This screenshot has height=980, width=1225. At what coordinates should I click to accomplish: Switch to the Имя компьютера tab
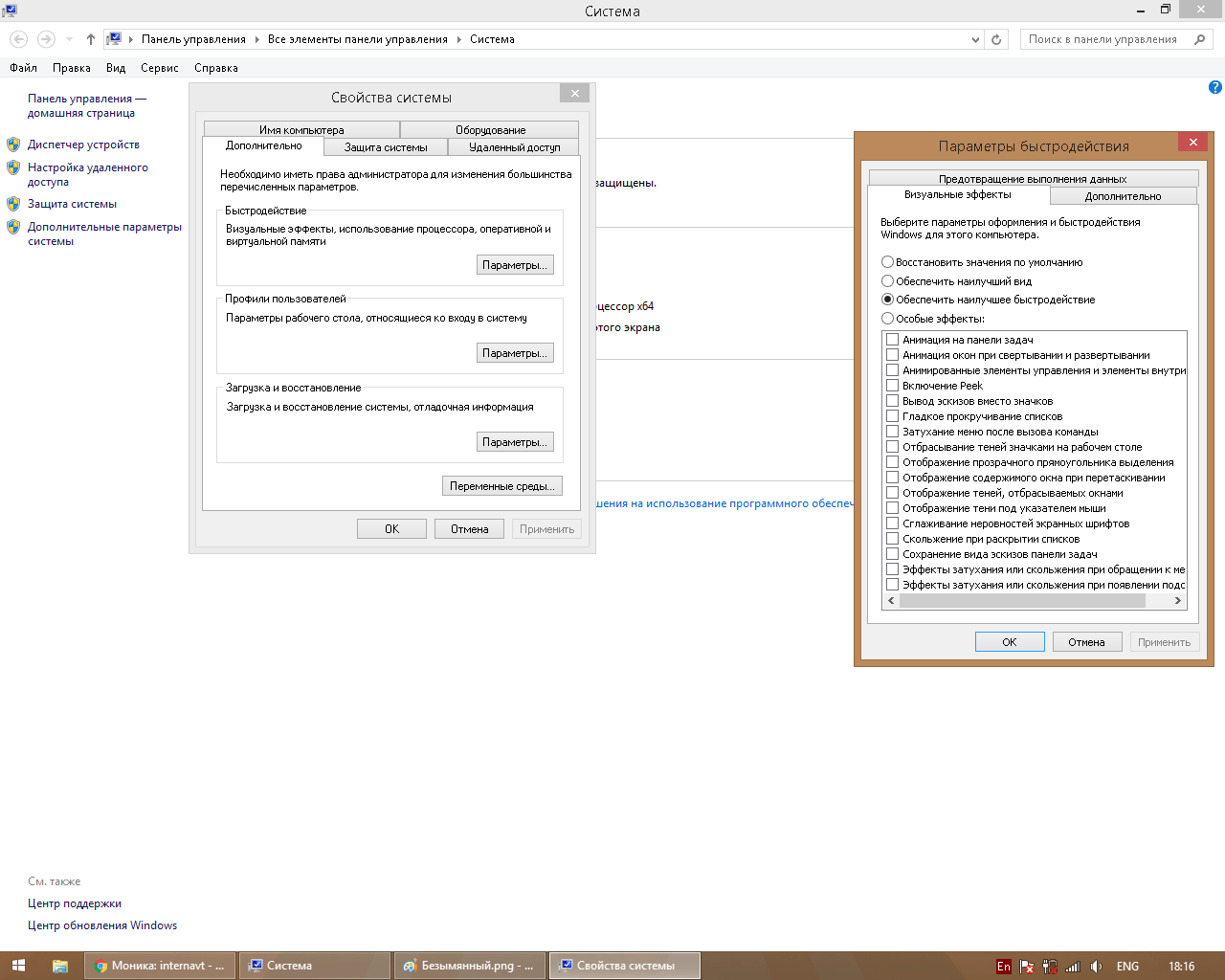pyautogui.click(x=301, y=130)
